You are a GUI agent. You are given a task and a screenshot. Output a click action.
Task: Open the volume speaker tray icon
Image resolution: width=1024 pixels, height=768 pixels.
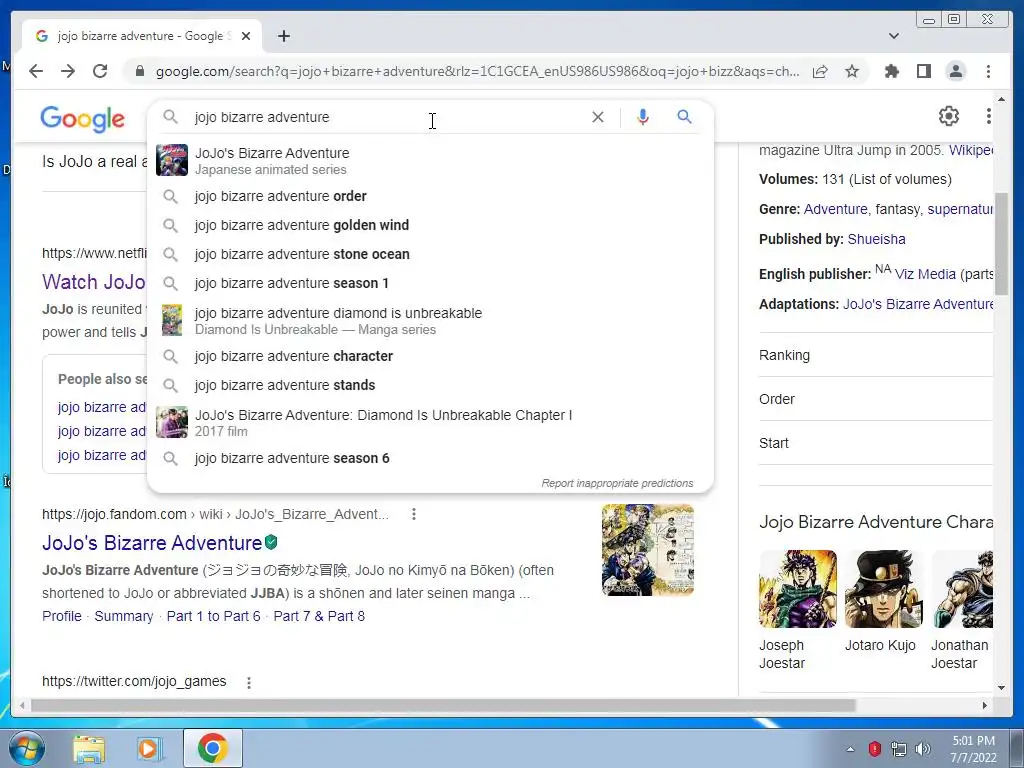point(923,749)
